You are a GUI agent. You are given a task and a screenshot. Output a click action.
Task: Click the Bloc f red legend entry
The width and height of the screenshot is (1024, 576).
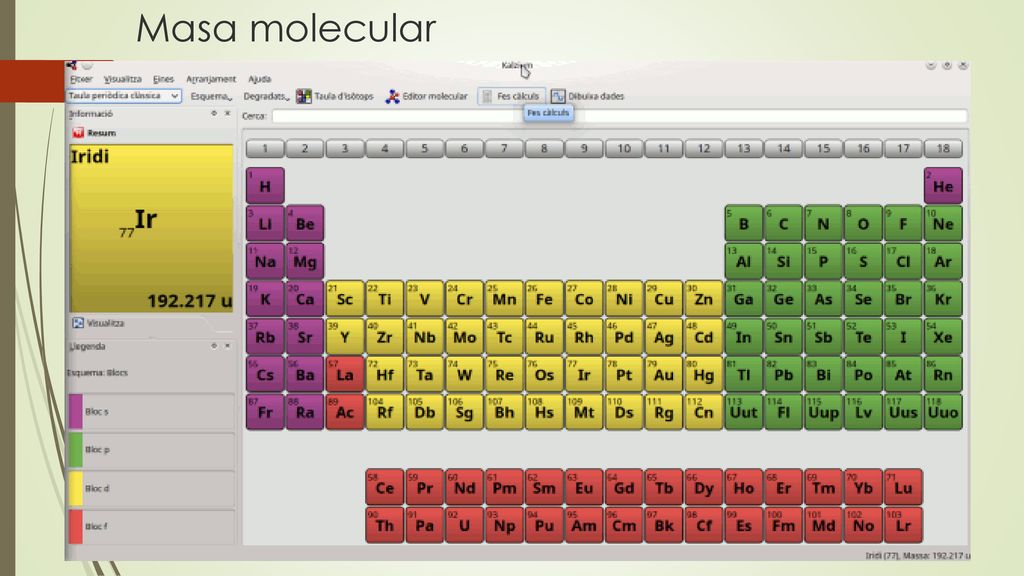[x=152, y=526]
